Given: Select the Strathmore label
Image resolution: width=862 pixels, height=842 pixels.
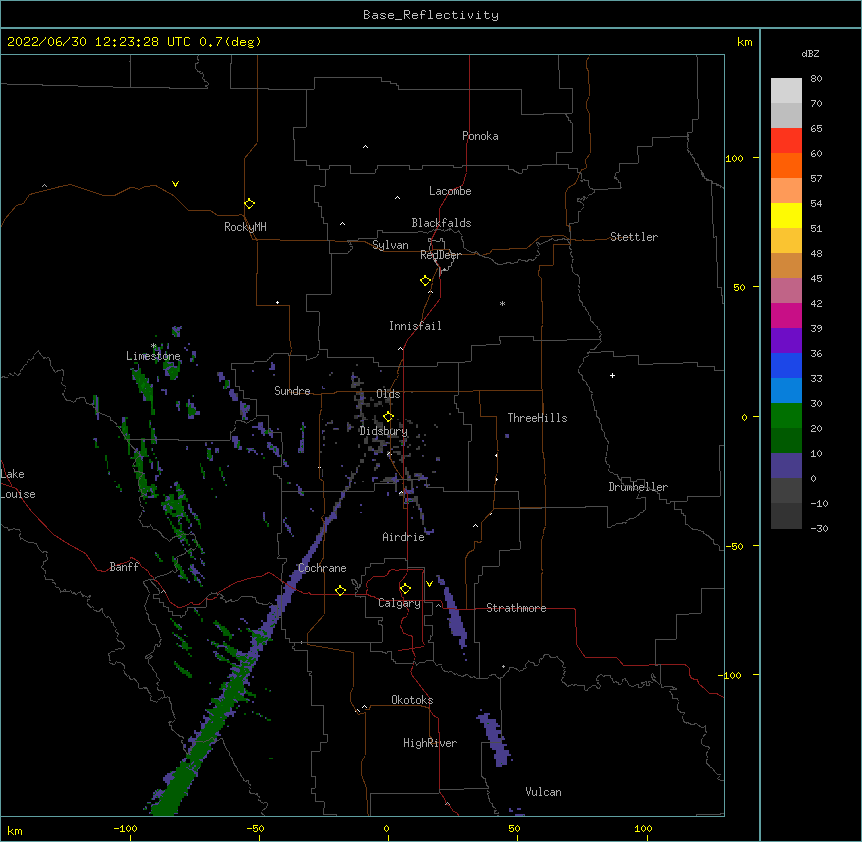Looking at the screenshot, I should click(516, 608).
